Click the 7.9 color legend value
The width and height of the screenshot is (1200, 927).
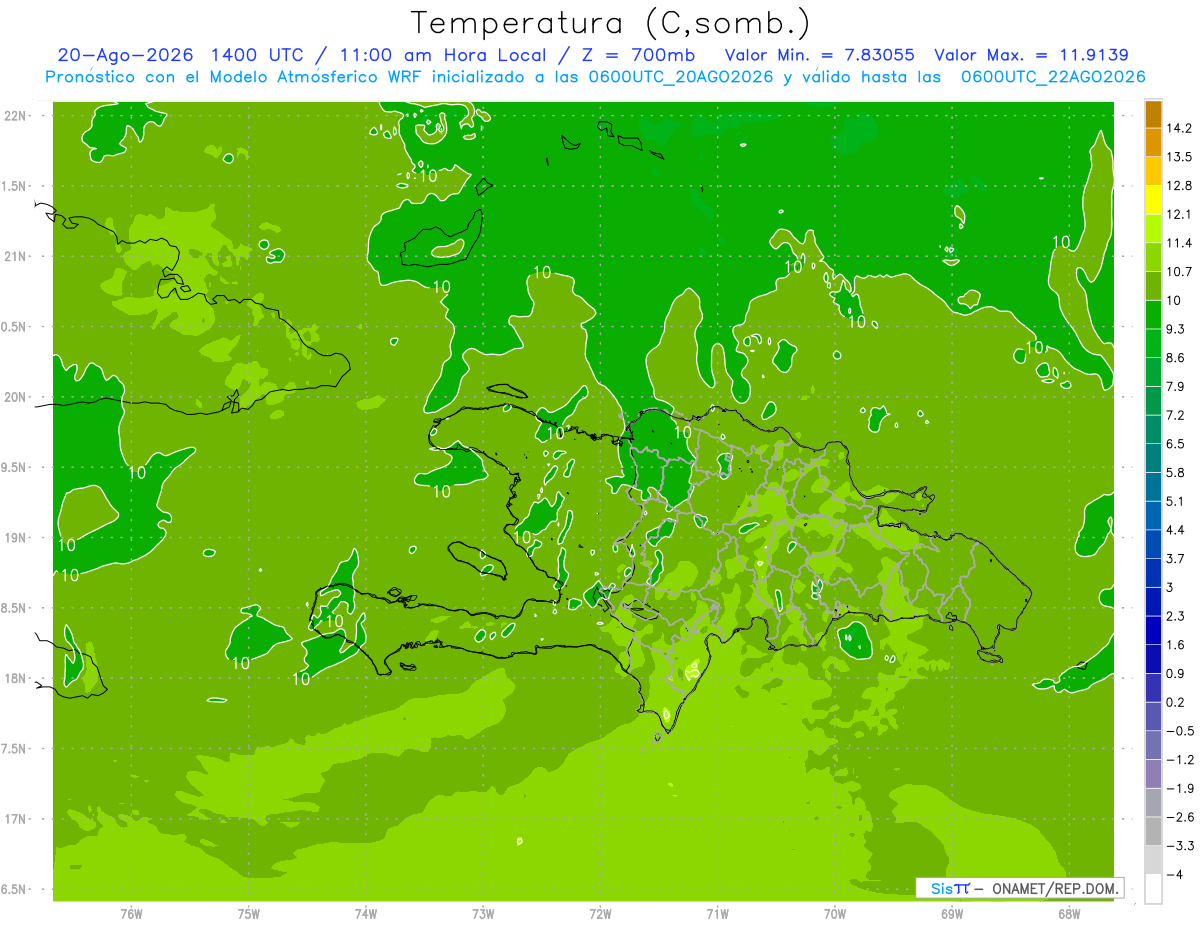[x=1176, y=386]
